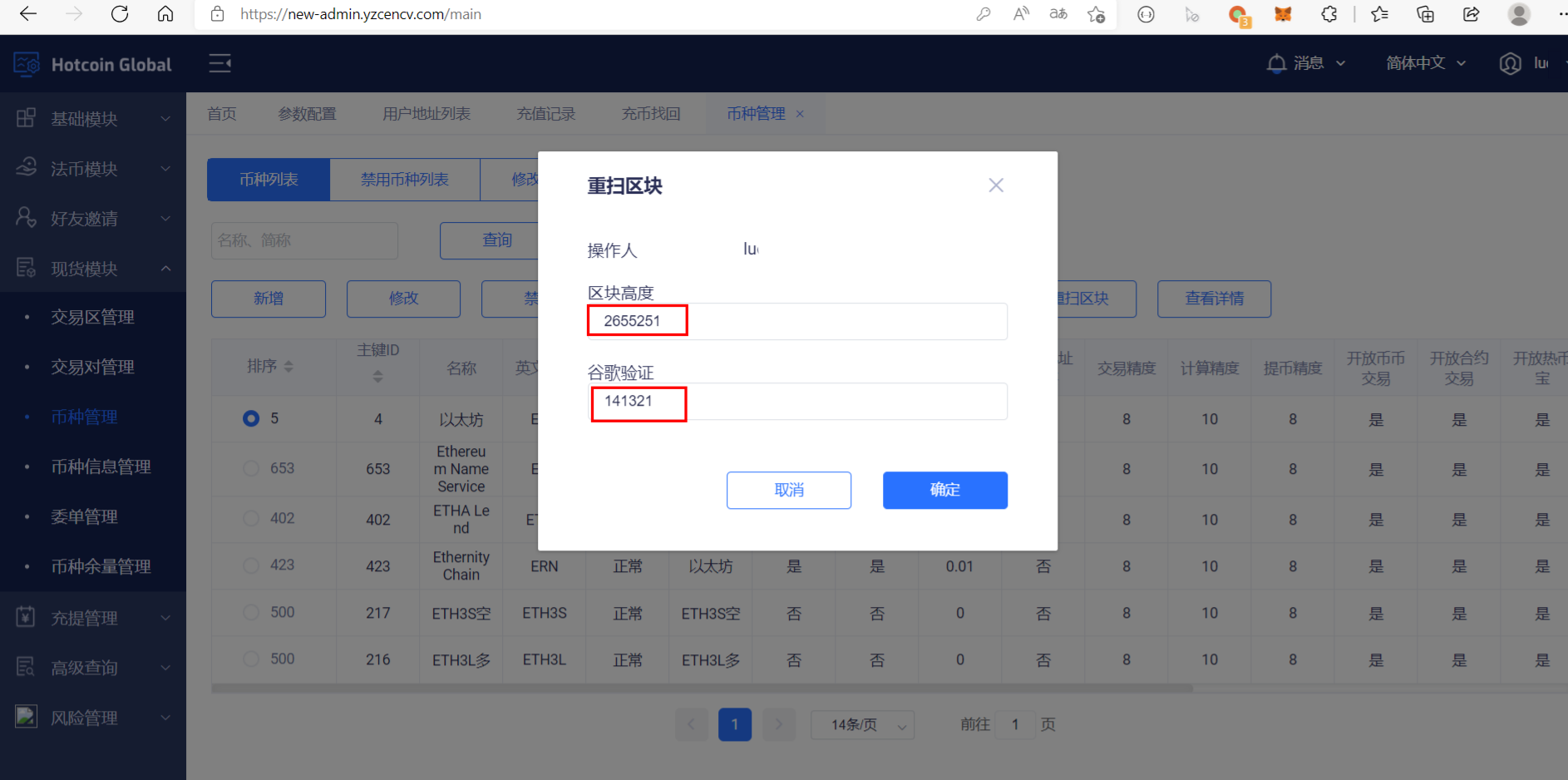Image resolution: width=1568 pixels, height=780 pixels.
Task: Click inside the 区块高度 input field
Action: (x=796, y=321)
